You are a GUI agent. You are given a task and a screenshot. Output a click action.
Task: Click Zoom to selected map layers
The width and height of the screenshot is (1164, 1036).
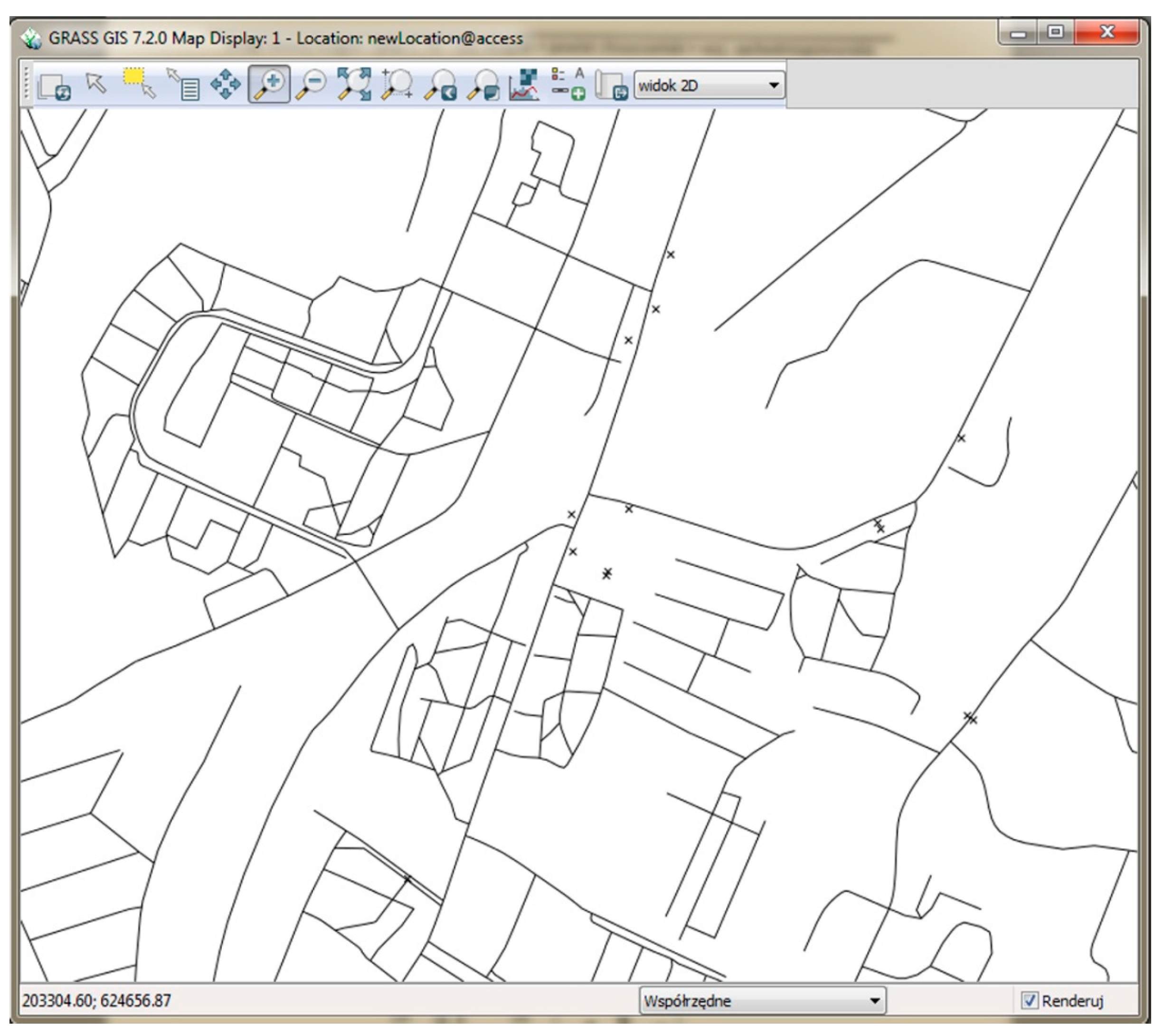(x=354, y=85)
